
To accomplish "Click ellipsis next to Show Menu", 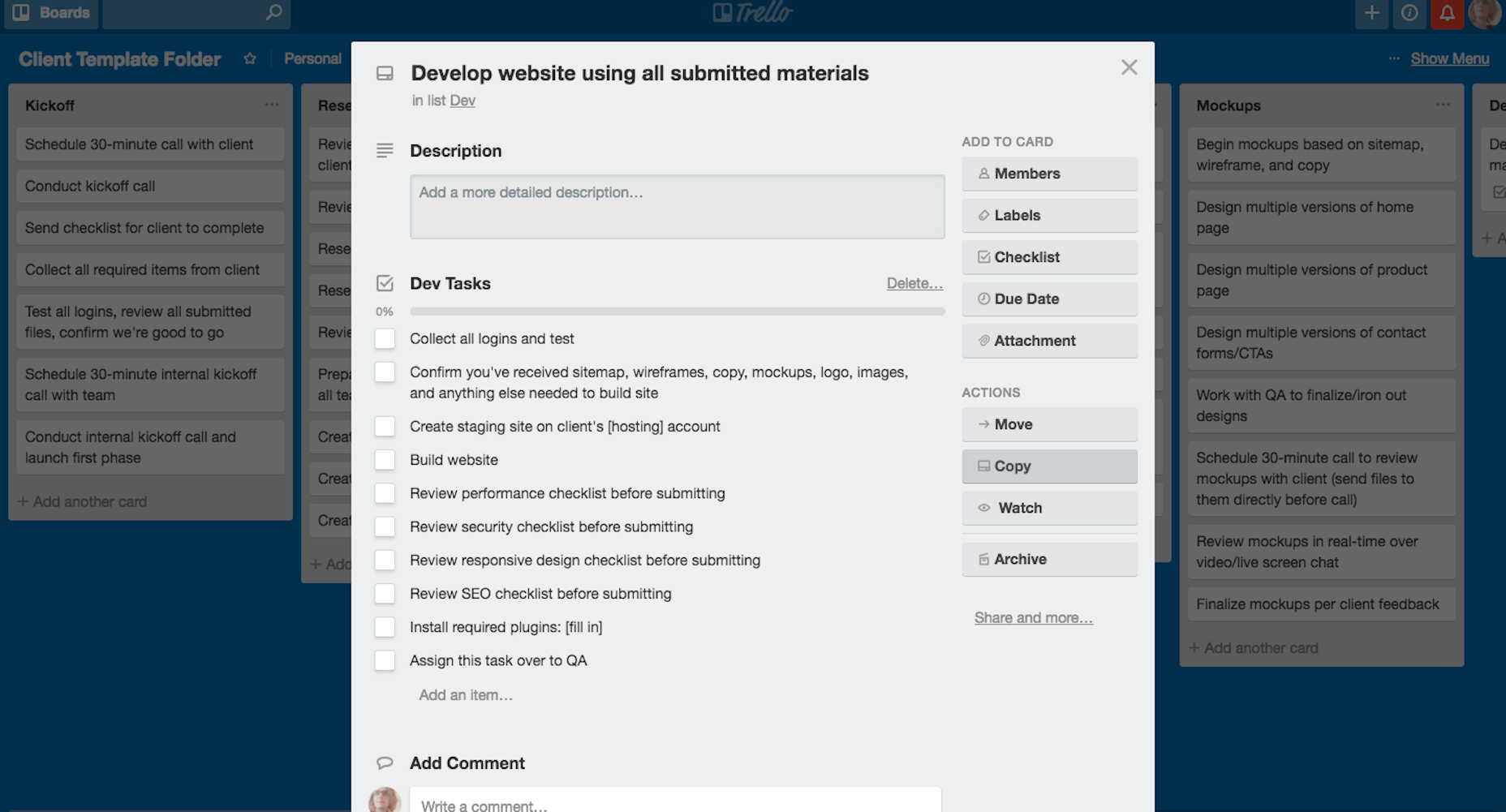I will [1394, 59].
